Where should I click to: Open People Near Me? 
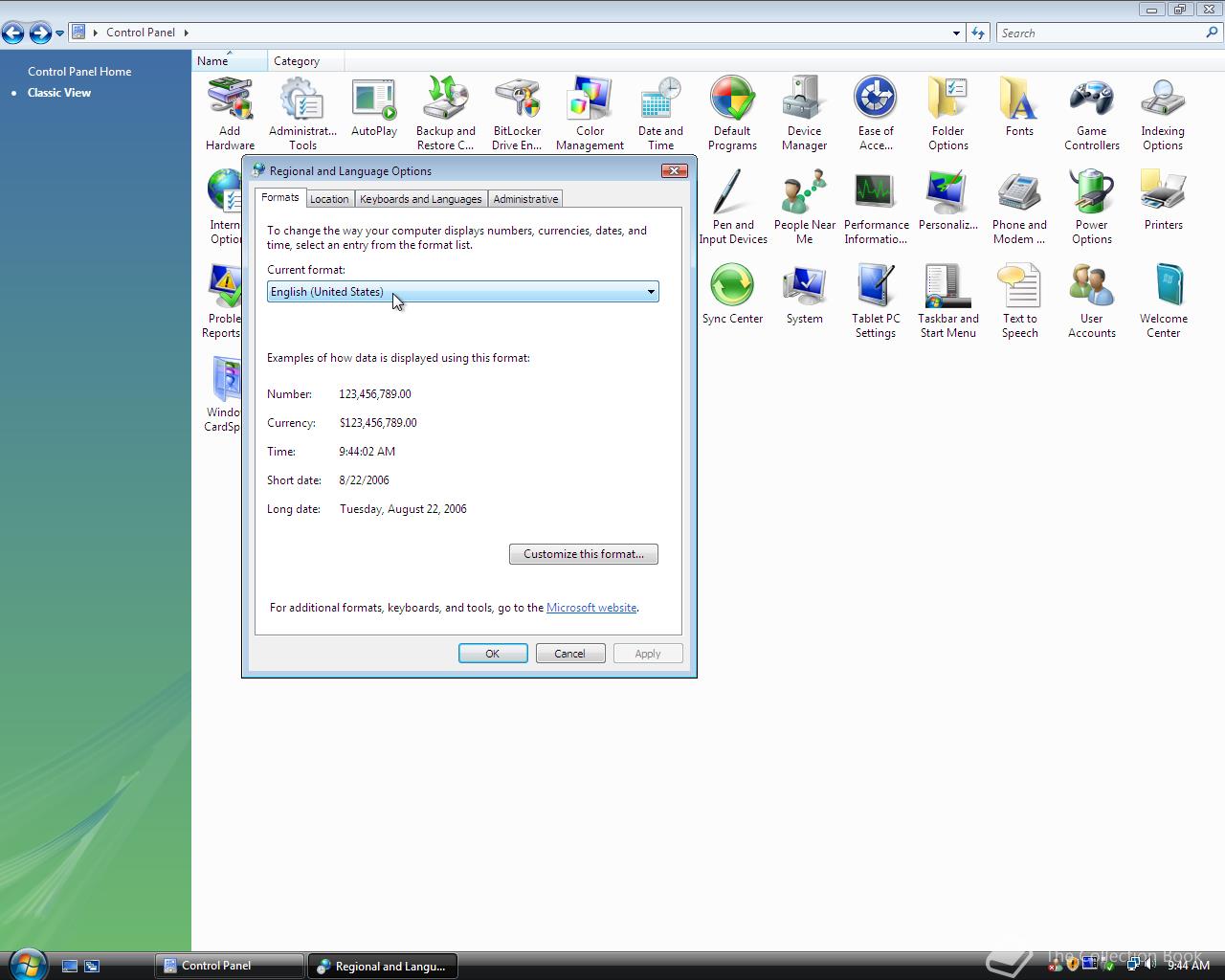[x=805, y=207]
